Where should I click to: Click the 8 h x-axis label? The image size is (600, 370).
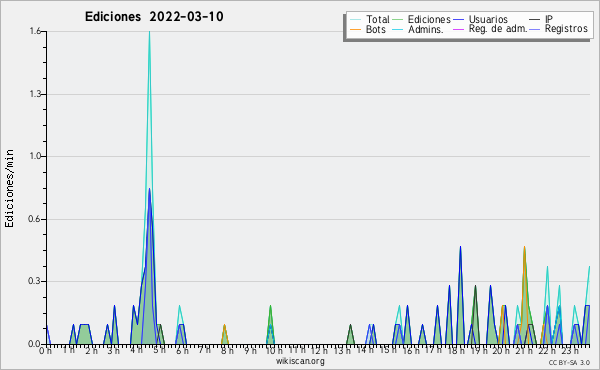(x=227, y=350)
